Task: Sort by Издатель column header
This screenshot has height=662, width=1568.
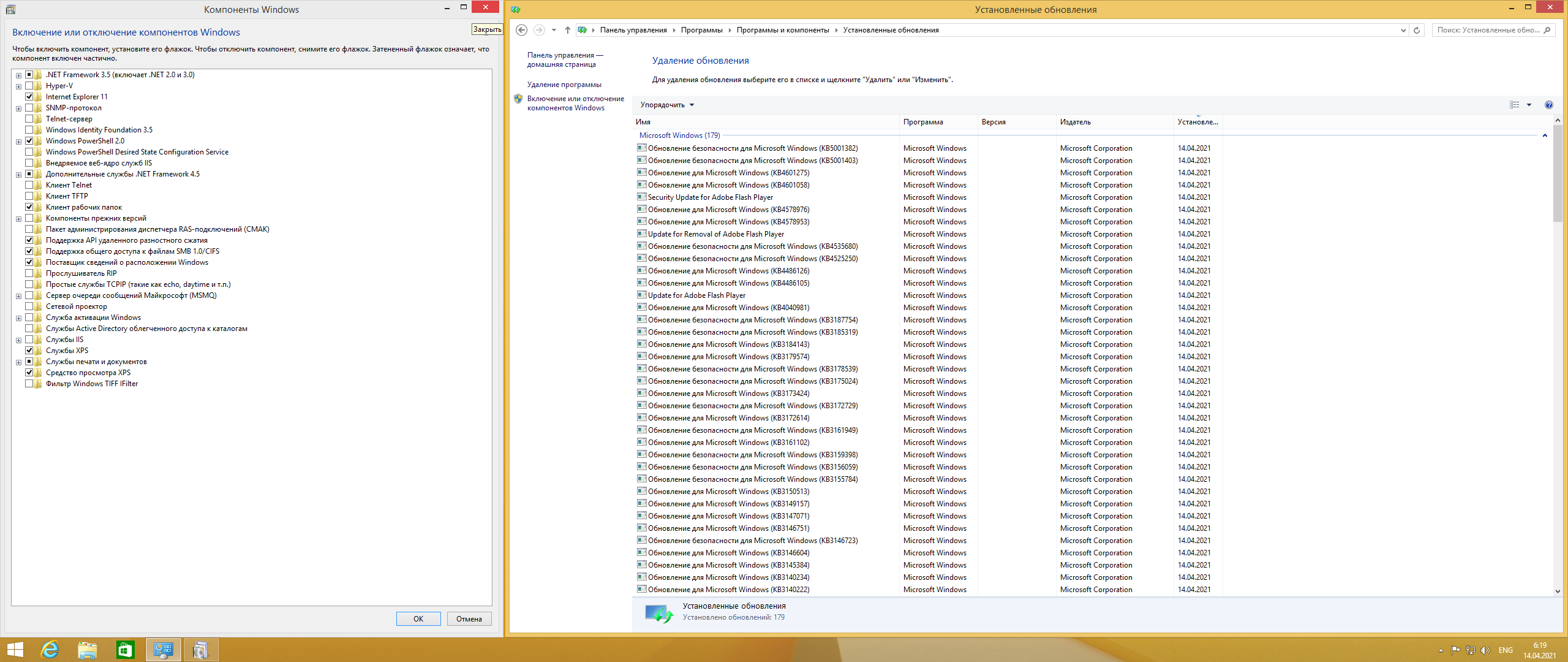Action: [x=1115, y=122]
